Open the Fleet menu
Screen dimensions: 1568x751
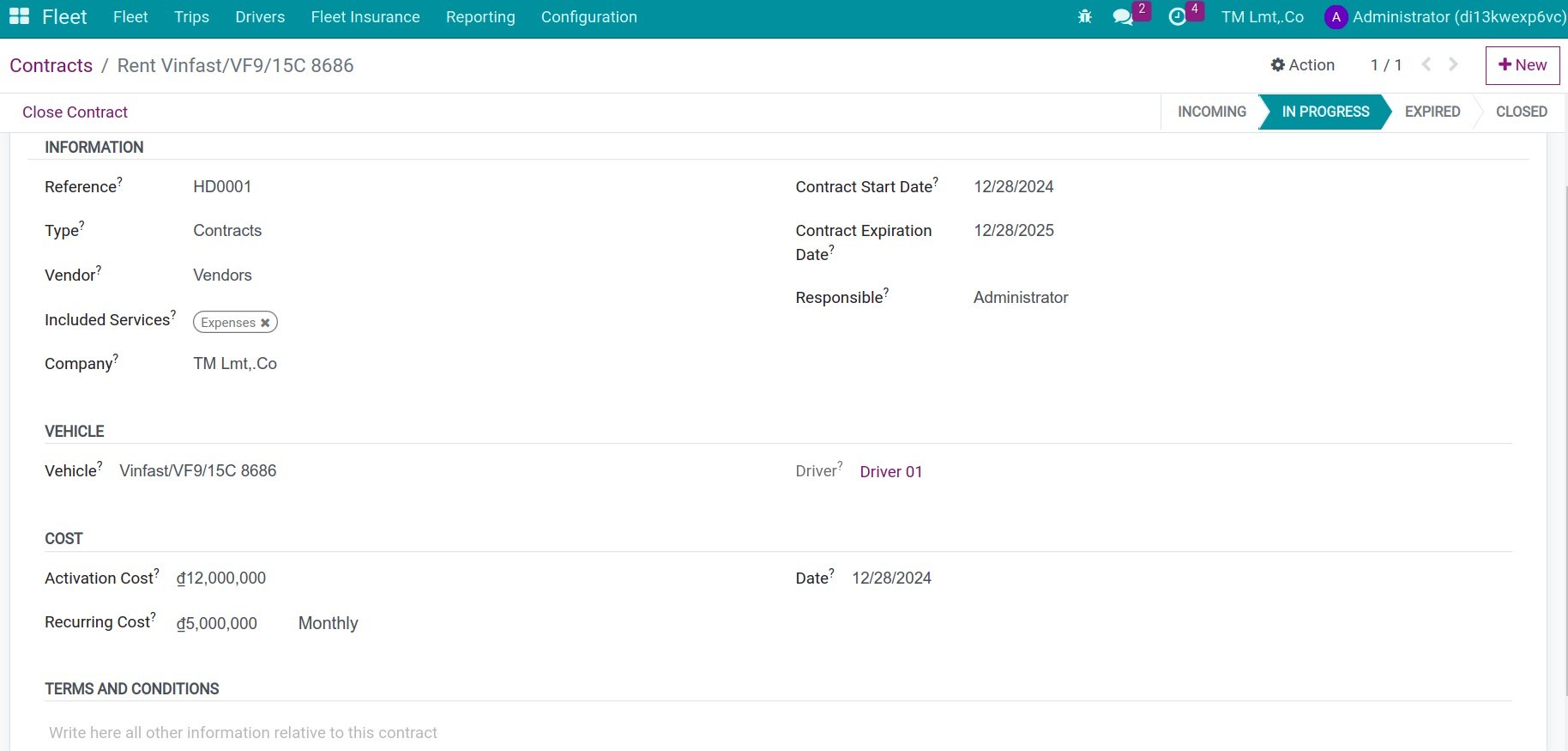click(130, 17)
